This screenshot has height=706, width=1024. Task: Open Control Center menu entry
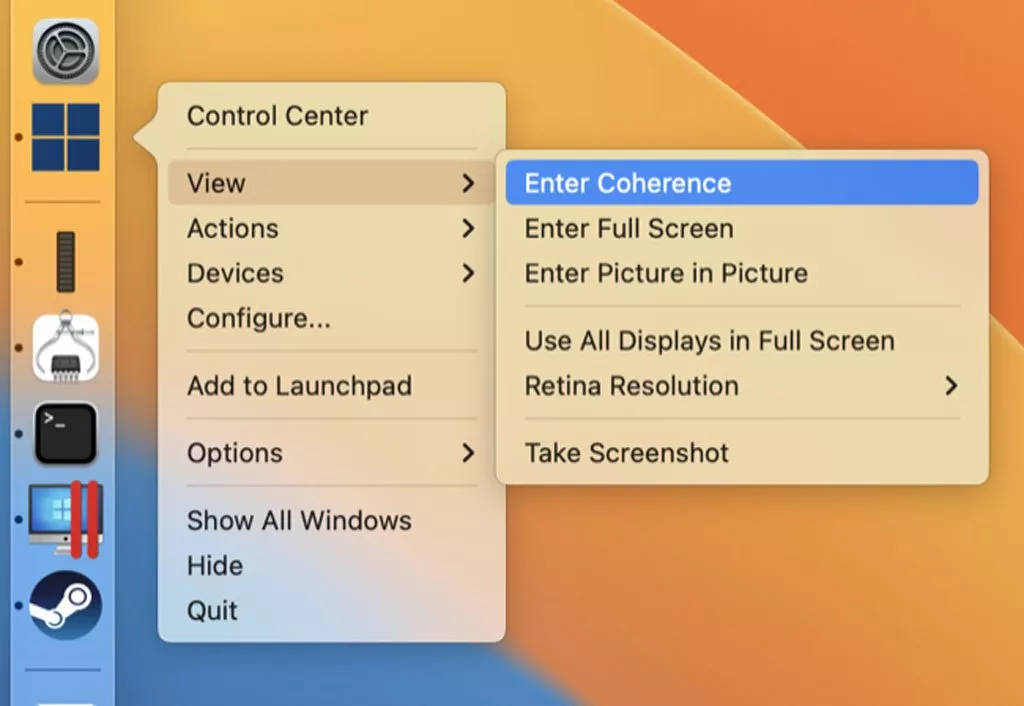point(278,116)
